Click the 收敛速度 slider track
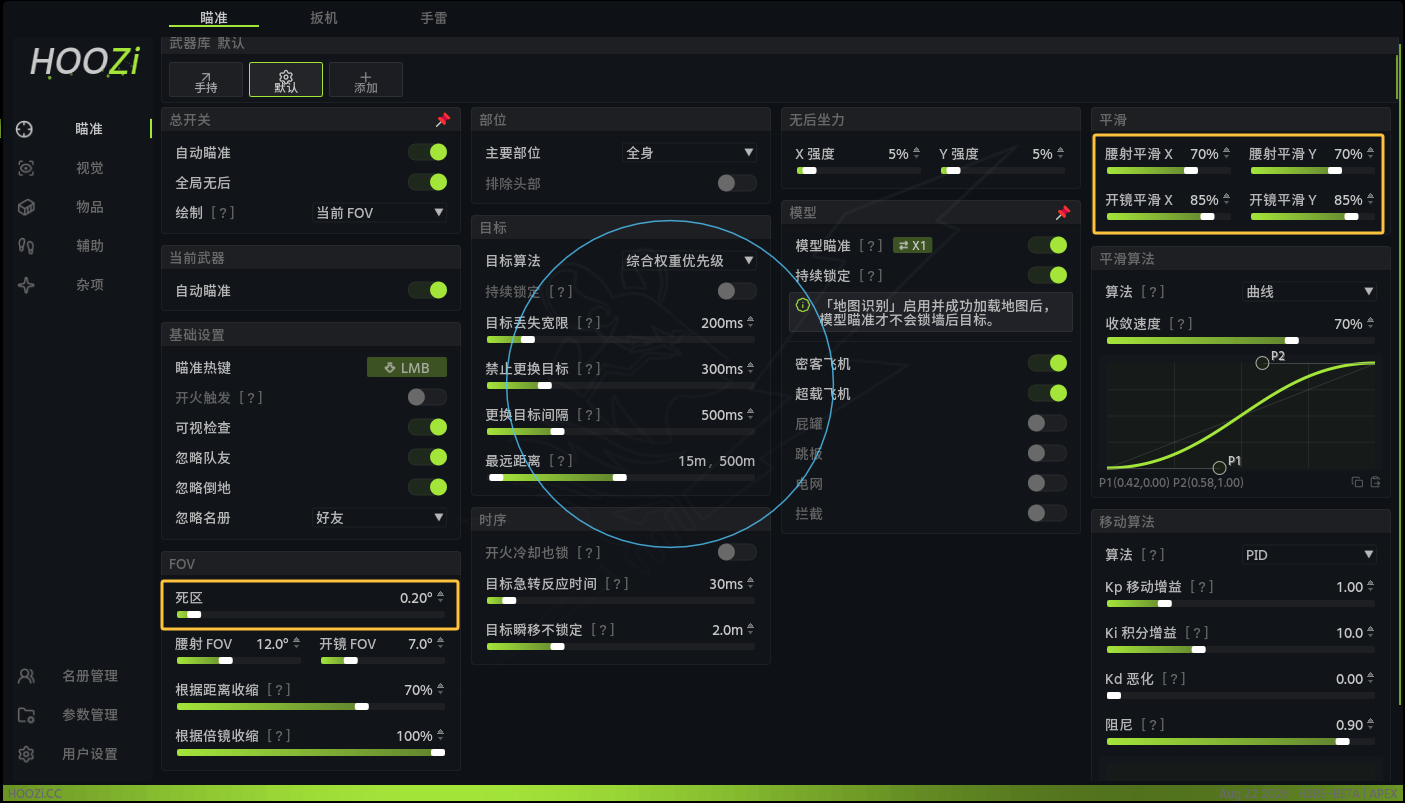The width and height of the screenshot is (1405, 803). [1240, 340]
